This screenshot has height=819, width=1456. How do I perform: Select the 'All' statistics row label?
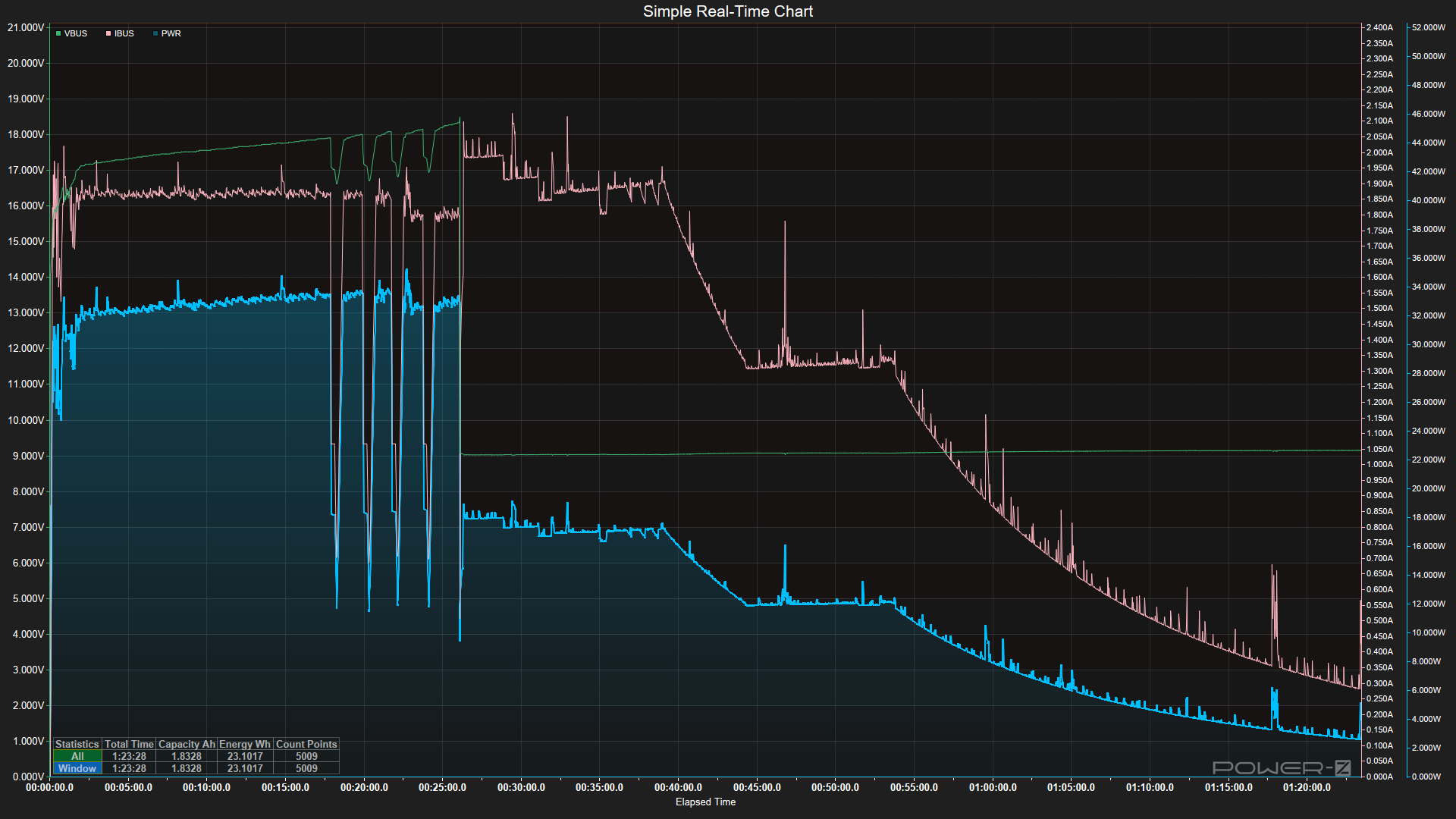(x=77, y=756)
